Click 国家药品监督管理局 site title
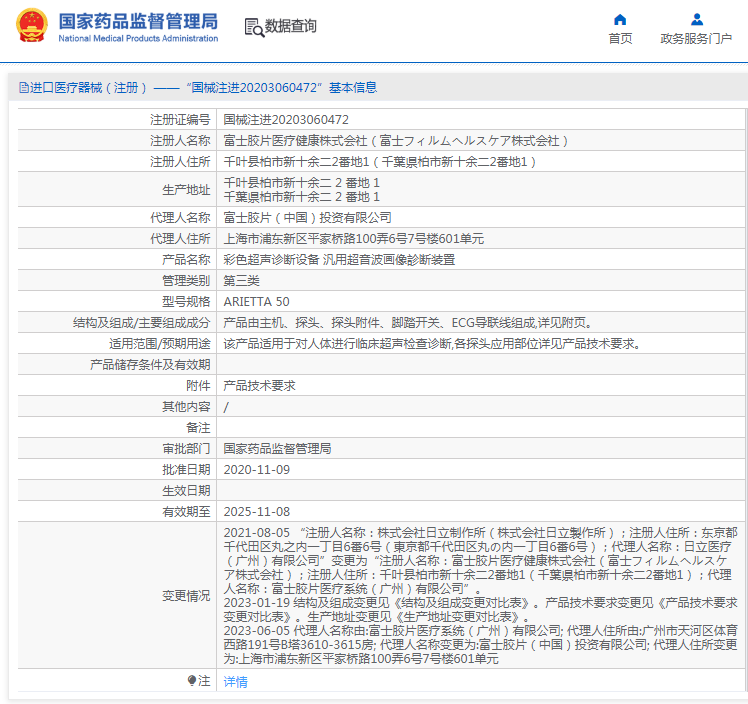Image resolution: width=748 pixels, height=704 pixels. [138, 21]
